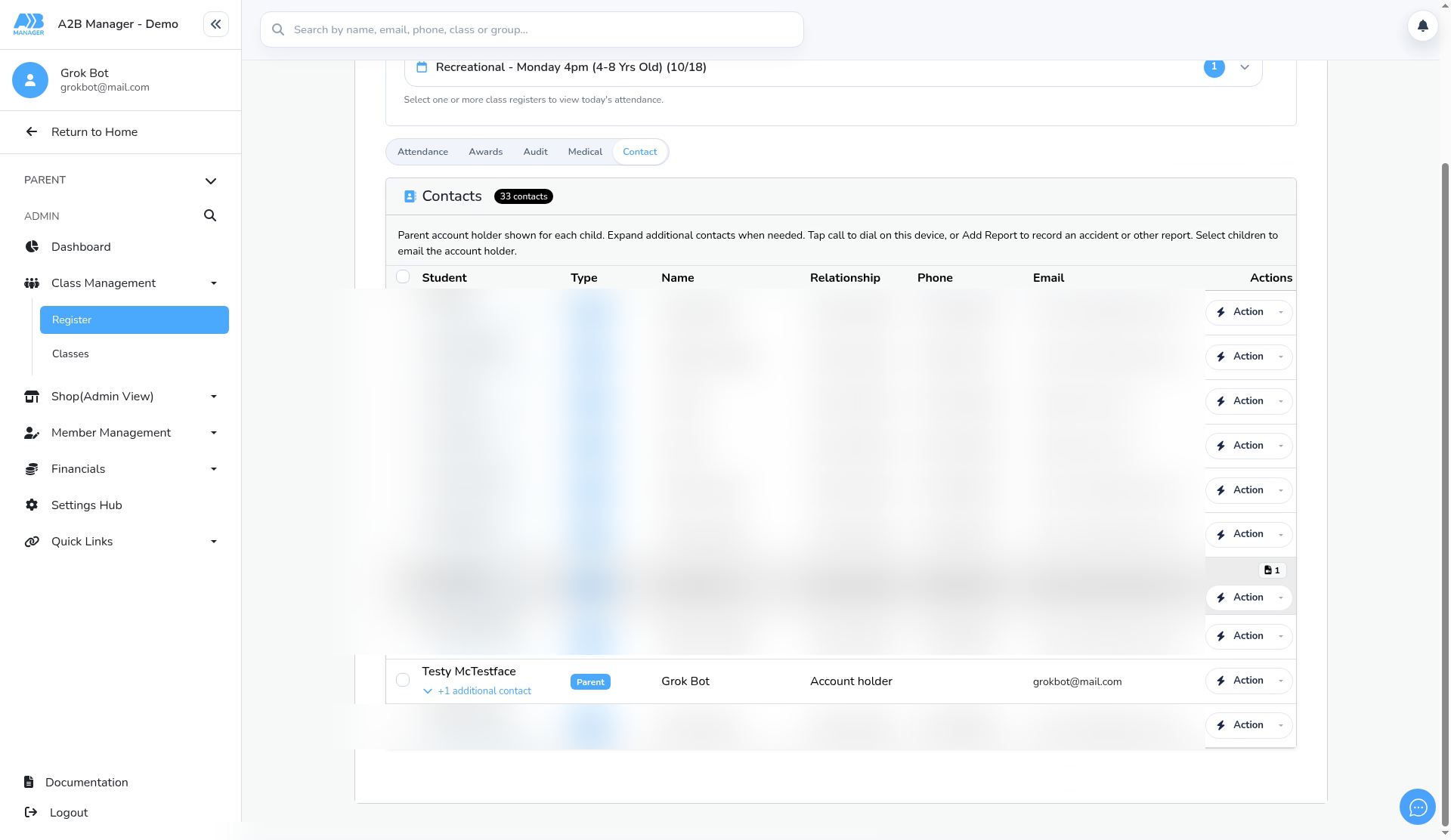The height and width of the screenshot is (840, 1451).
Task: Click the admin menu search icon
Action: click(210, 215)
